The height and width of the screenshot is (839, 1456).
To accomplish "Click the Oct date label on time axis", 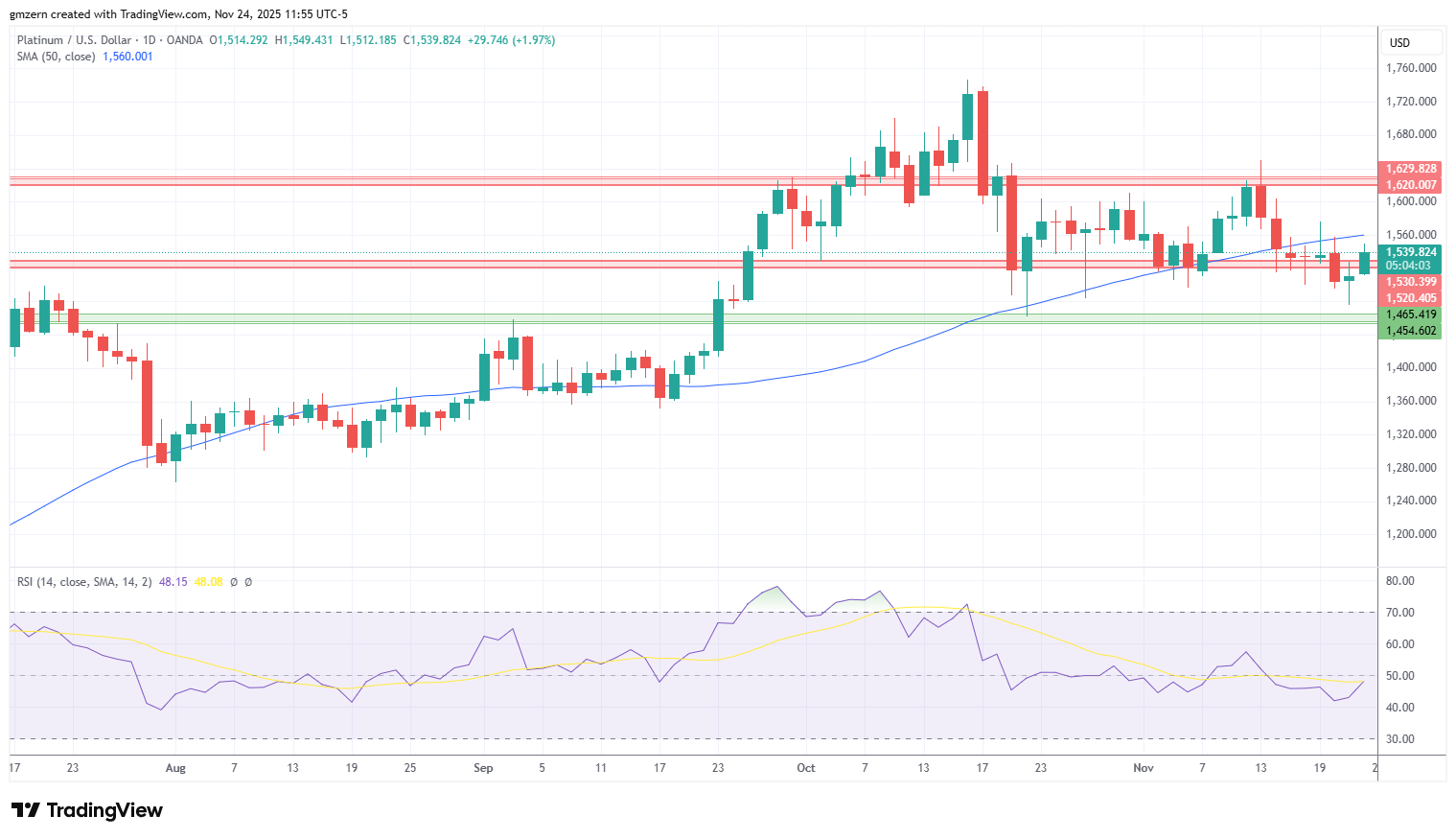I will 806,768.
